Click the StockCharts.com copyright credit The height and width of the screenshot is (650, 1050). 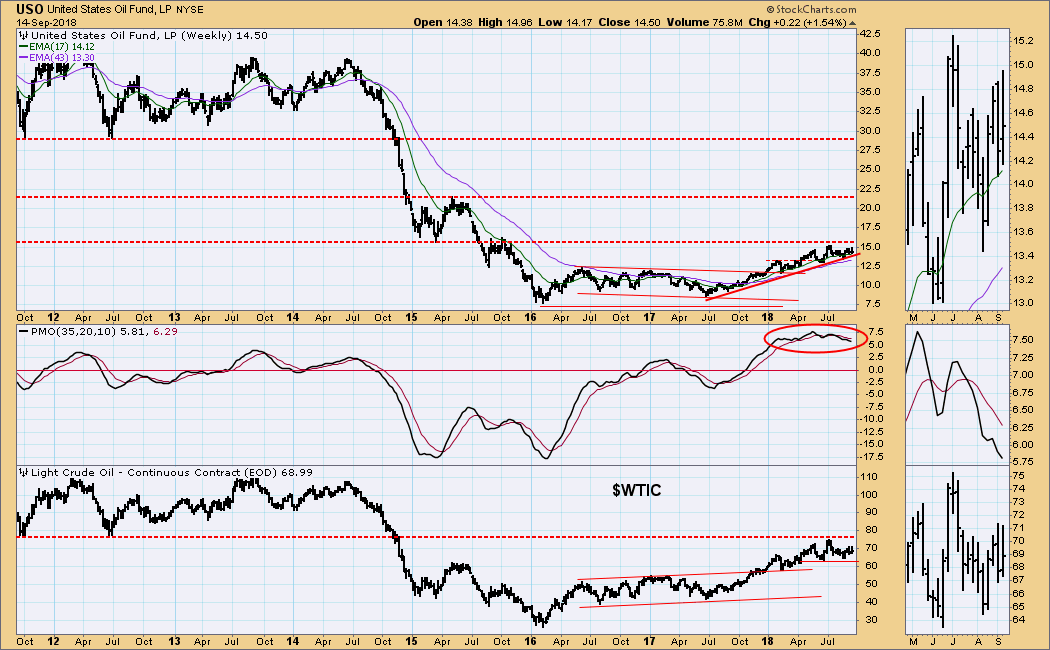811,9
